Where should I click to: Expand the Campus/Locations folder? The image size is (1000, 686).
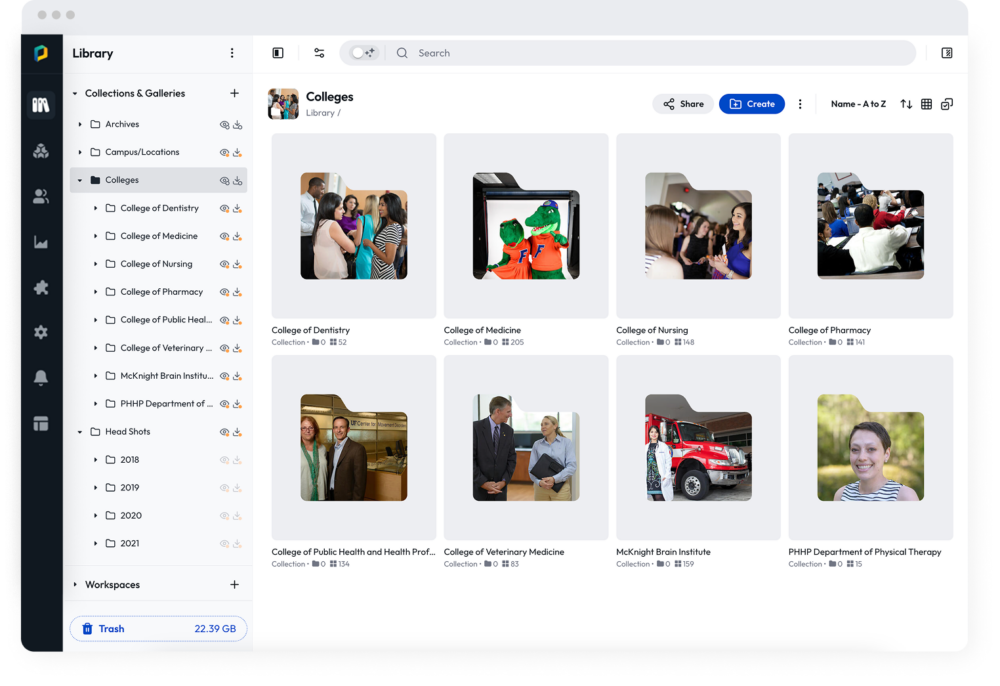tap(80, 152)
